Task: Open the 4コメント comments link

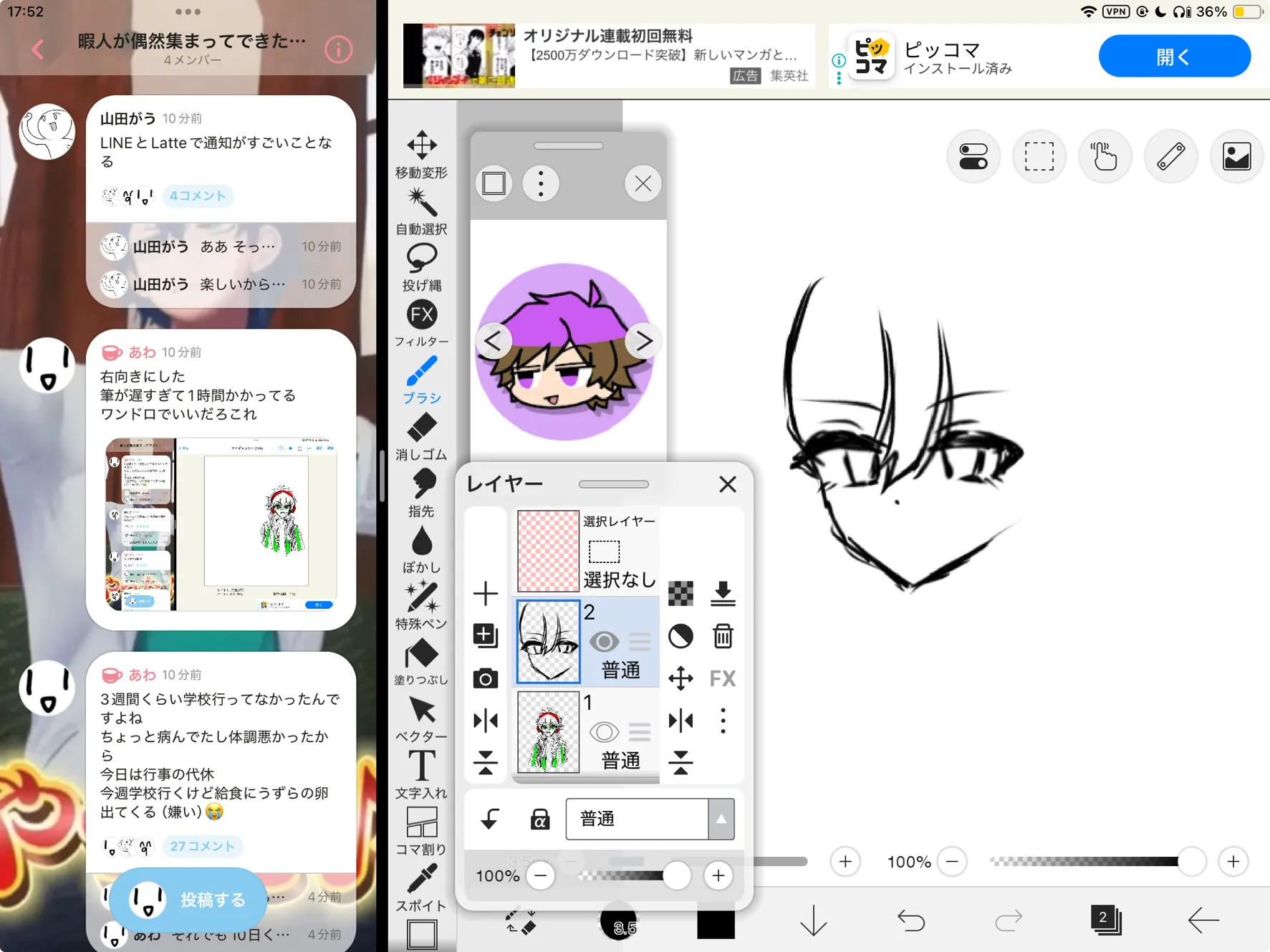Action: [198, 196]
